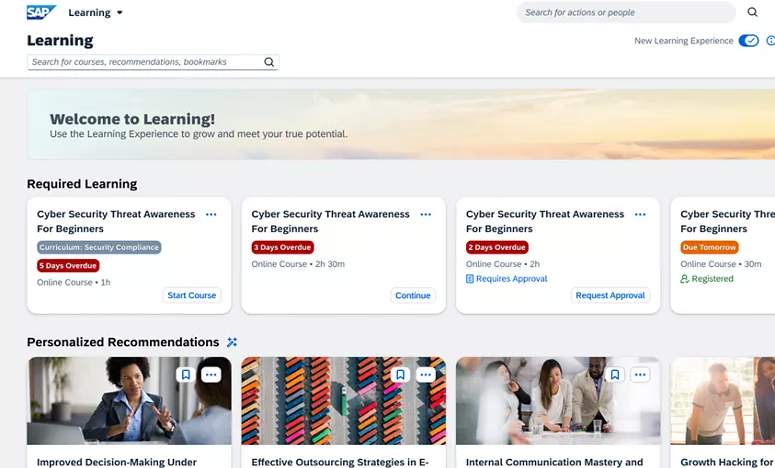The width and height of the screenshot is (775, 468).
Task: Click the search icon in the courses search box
Action: pyautogui.click(x=269, y=62)
